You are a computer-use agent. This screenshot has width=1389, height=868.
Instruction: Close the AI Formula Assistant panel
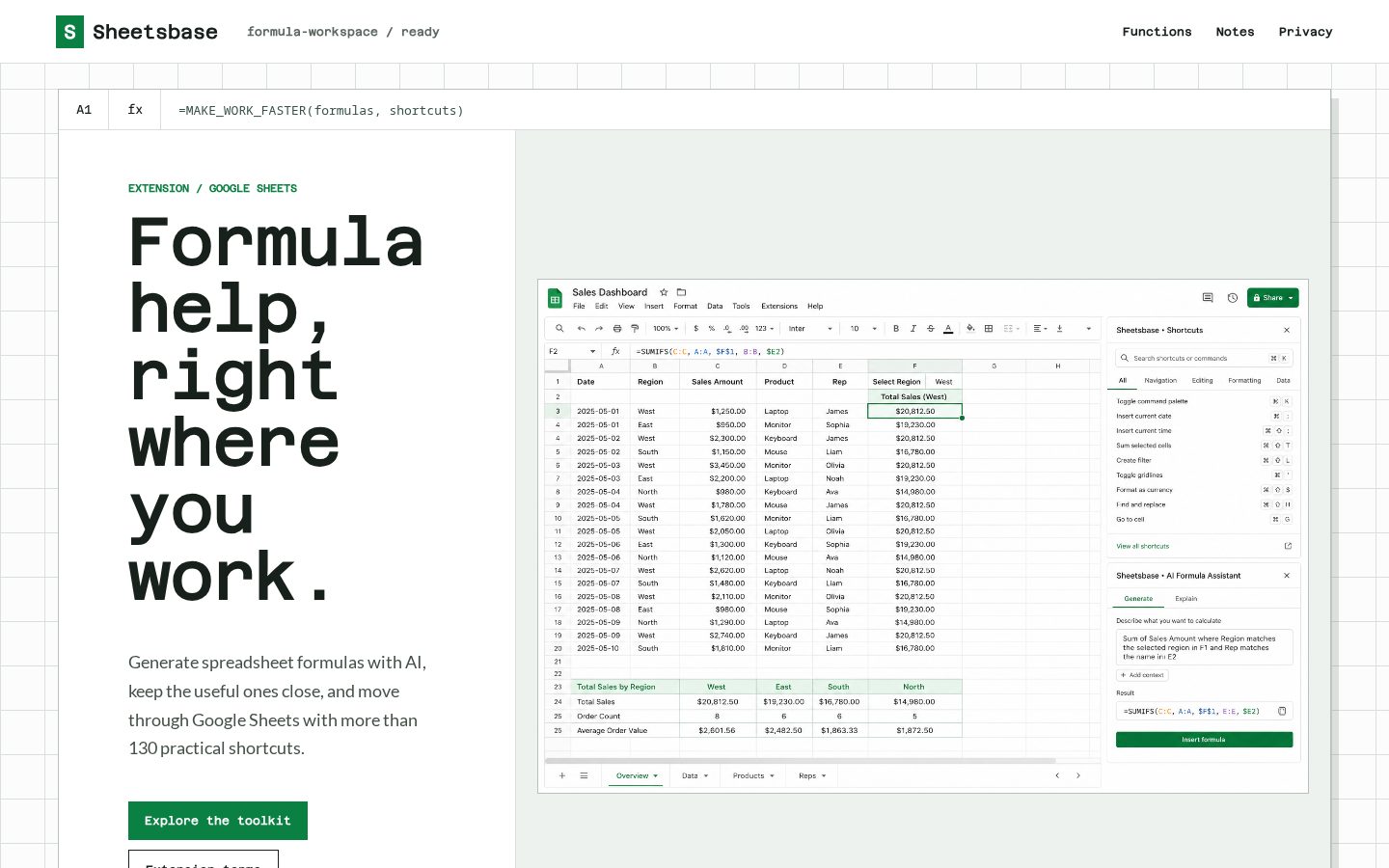click(x=1286, y=576)
